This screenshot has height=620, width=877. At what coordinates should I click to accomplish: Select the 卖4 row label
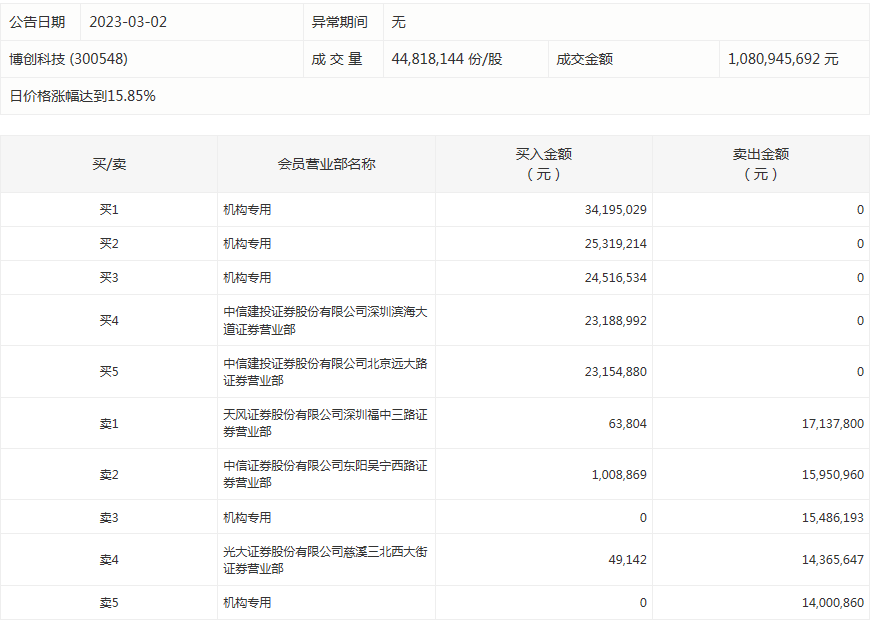pyautogui.click(x=109, y=560)
